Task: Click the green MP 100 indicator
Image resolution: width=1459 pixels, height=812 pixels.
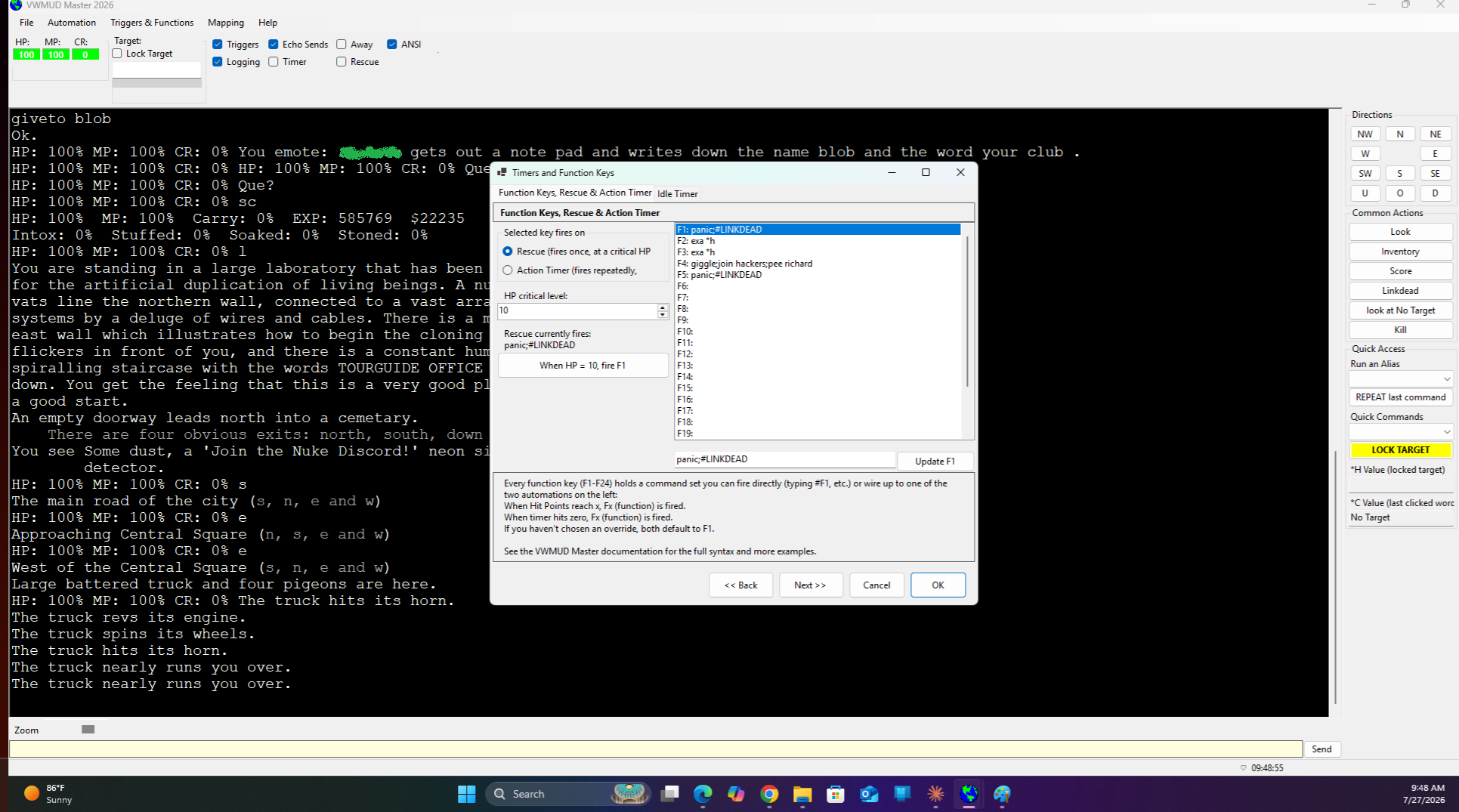Action: [x=56, y=55]
